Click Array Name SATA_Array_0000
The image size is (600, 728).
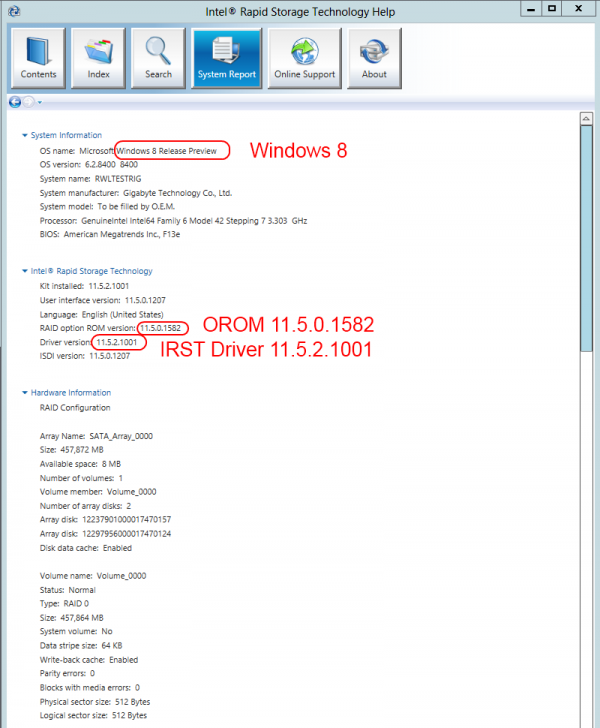[x=96, y=436]
